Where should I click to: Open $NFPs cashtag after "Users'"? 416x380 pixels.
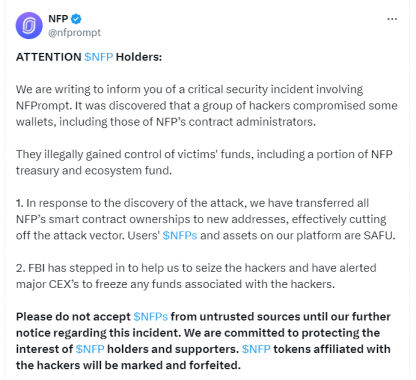click(x=180, y=235)
